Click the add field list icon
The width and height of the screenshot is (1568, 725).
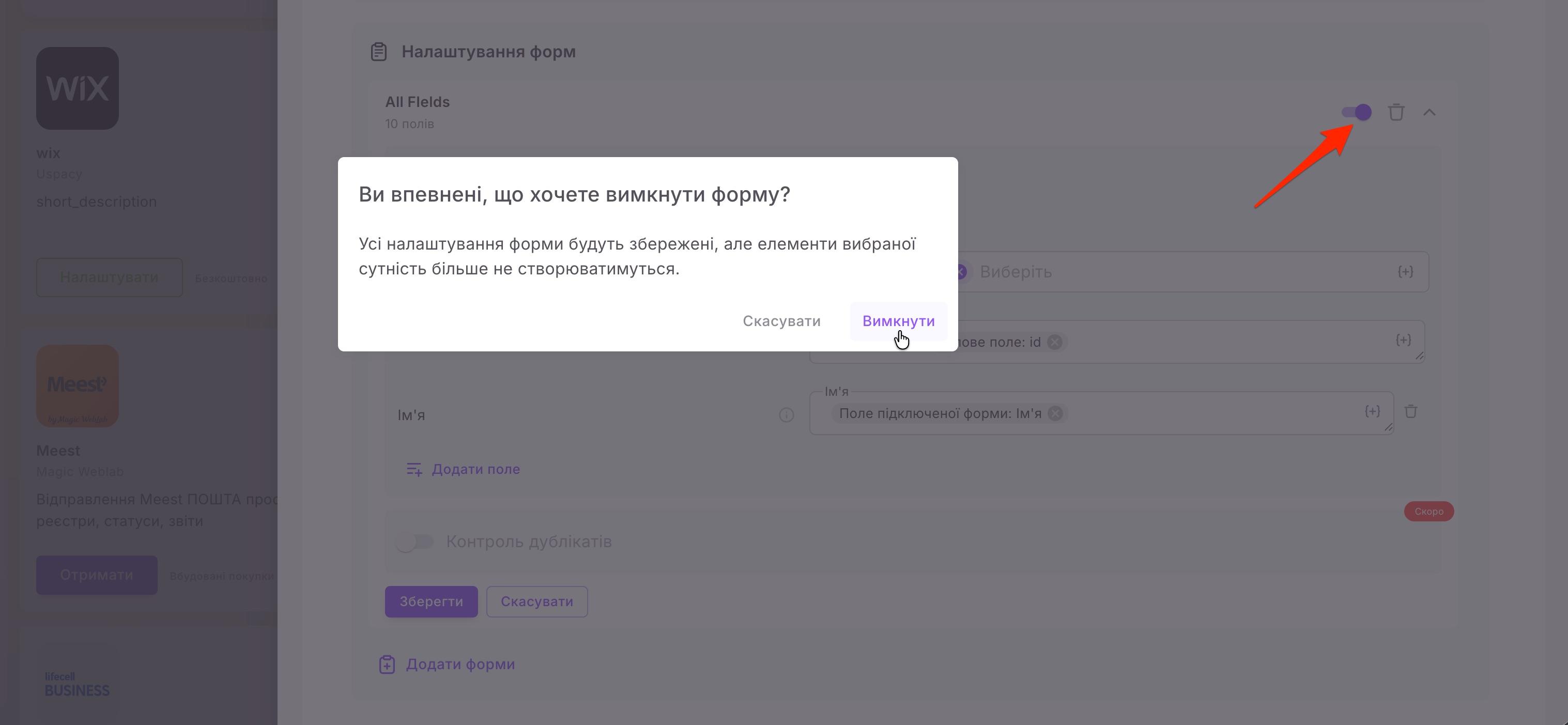point(414,469)
